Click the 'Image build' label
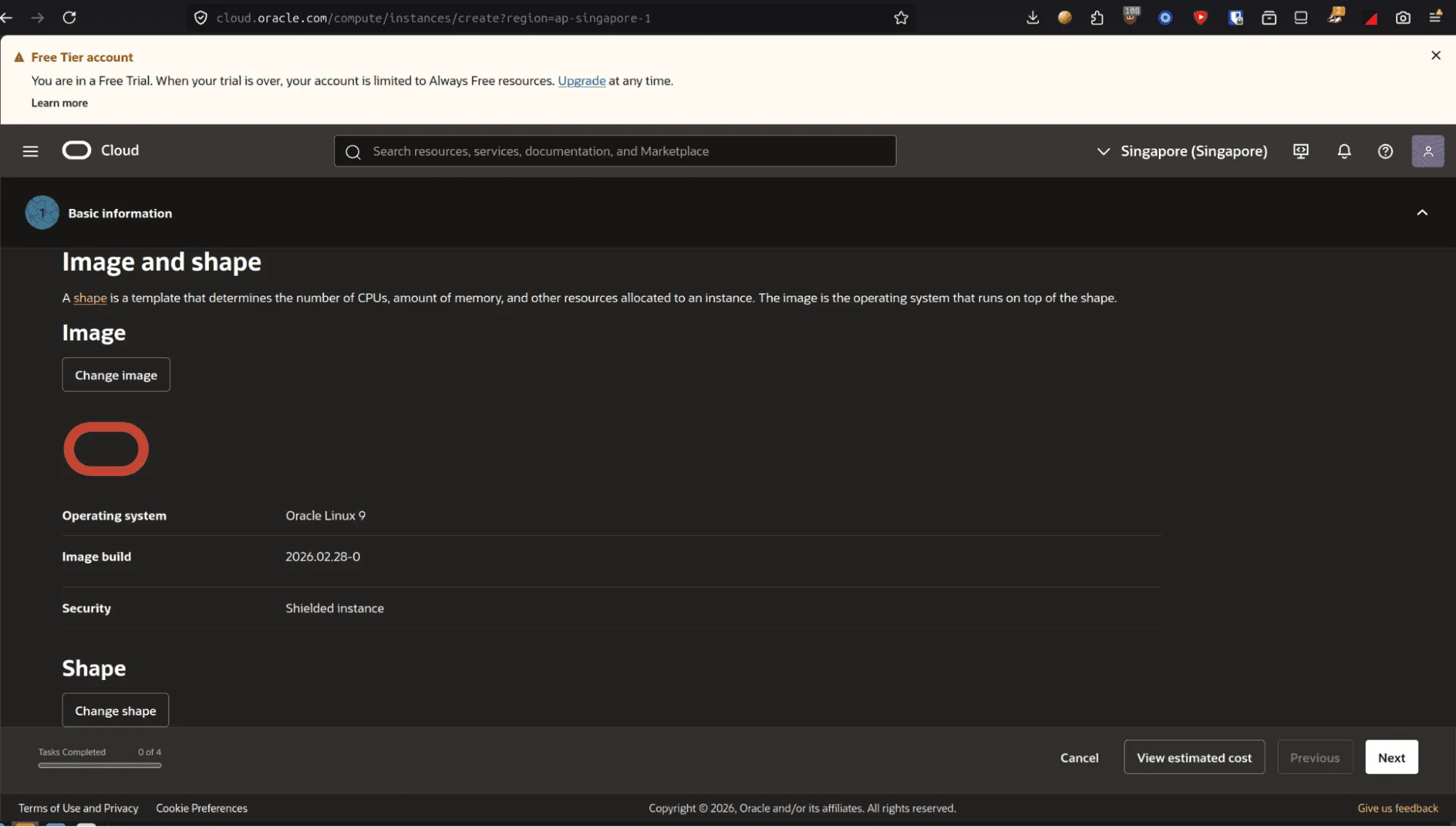The width and height of the screenshot is (1456, 827). click(97, 556)
